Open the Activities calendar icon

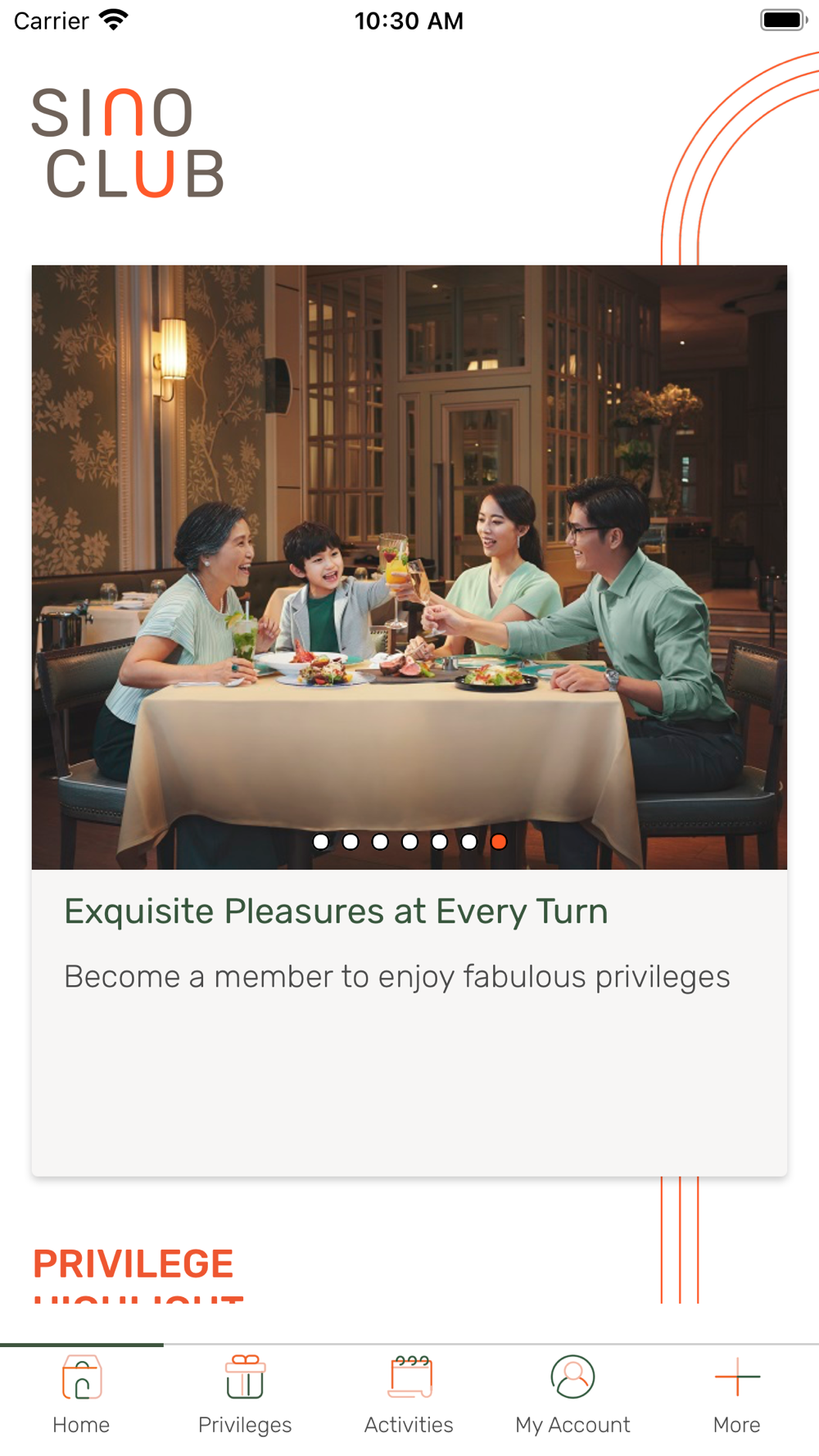pyautogui.click(x=410, y=1377)
